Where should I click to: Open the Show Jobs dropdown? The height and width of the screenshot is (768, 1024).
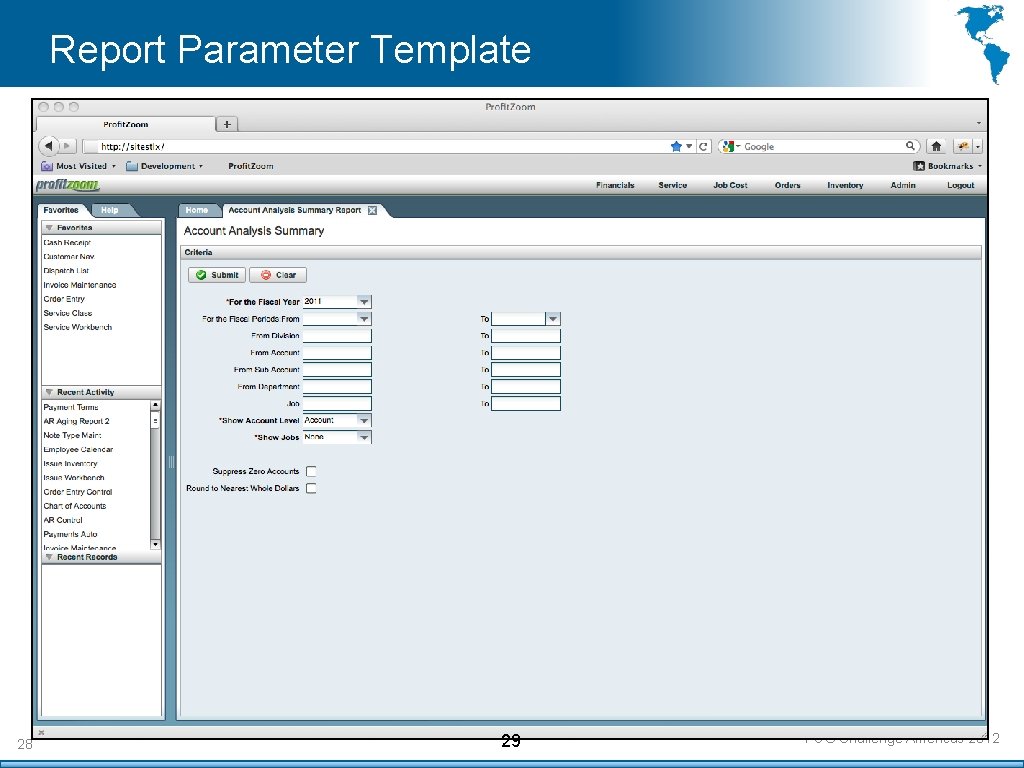tap(364, 438)
